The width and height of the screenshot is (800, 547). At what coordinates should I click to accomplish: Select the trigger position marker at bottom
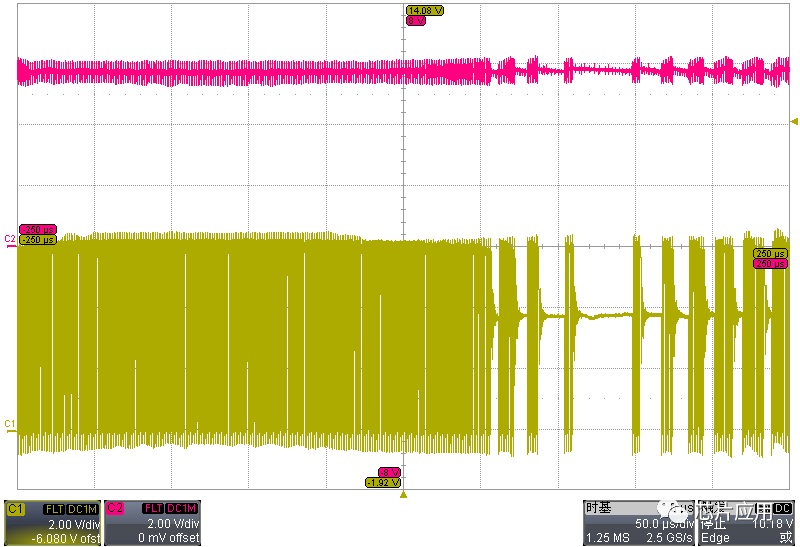403,494
